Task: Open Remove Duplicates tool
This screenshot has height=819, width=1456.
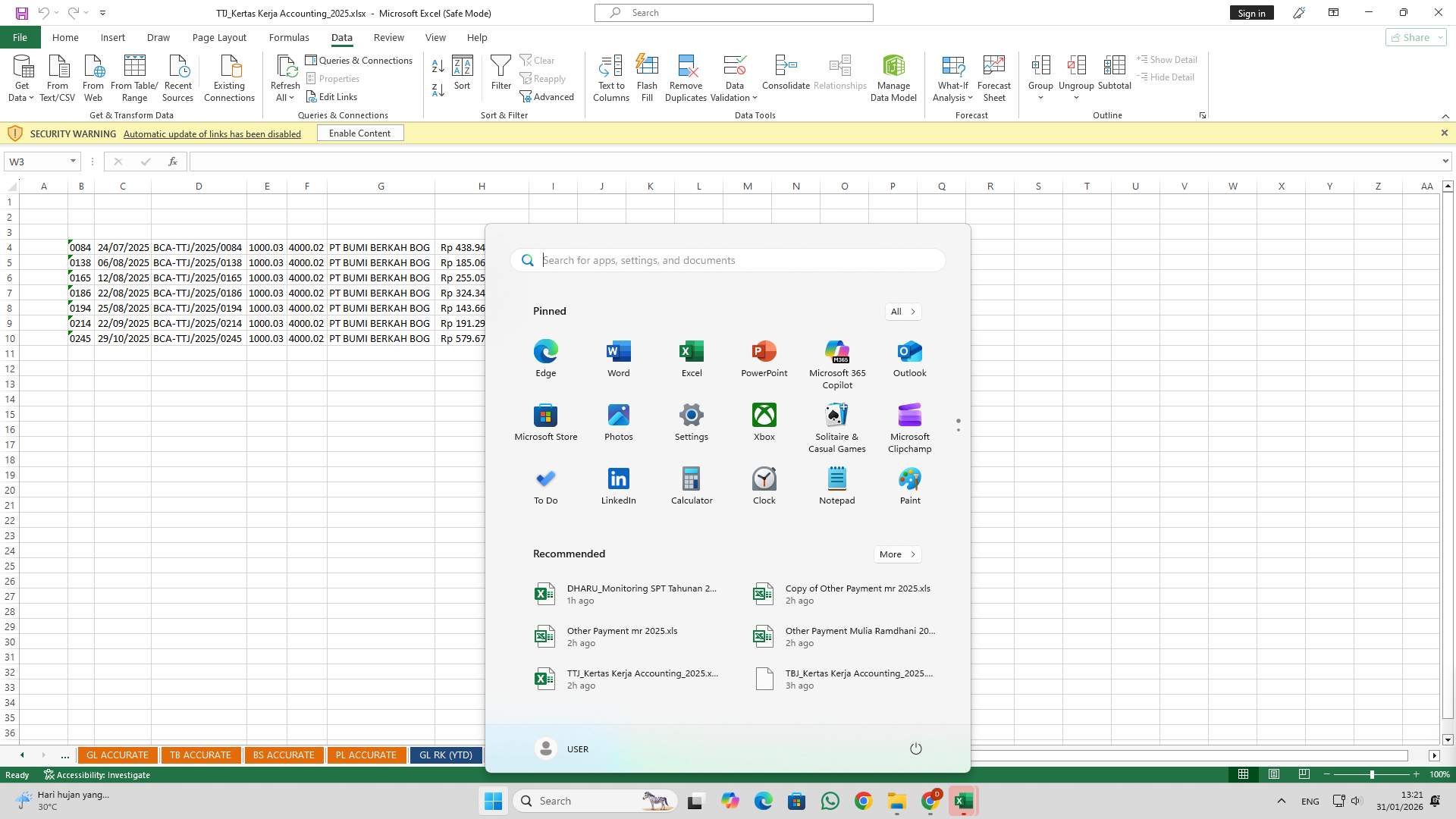Action: 685,76
